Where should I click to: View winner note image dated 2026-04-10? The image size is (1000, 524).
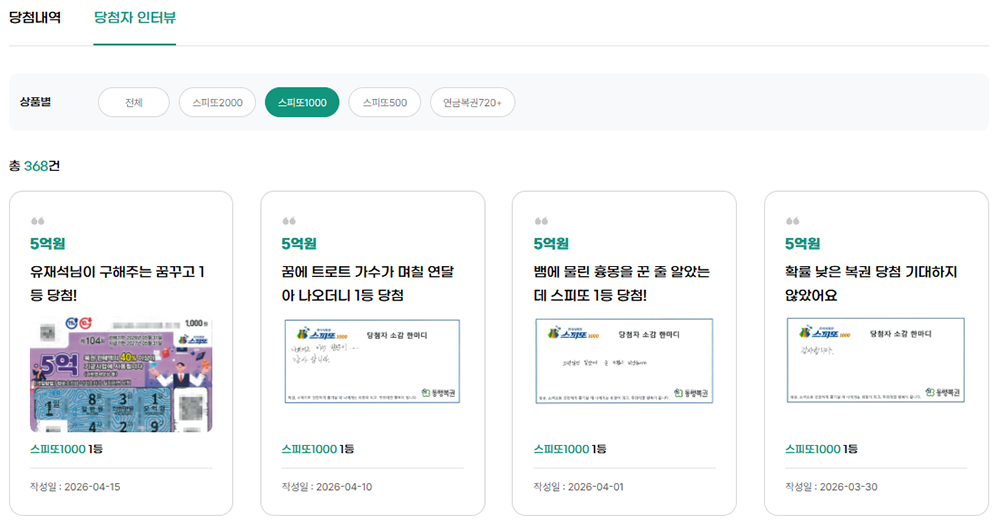[372, 361]
